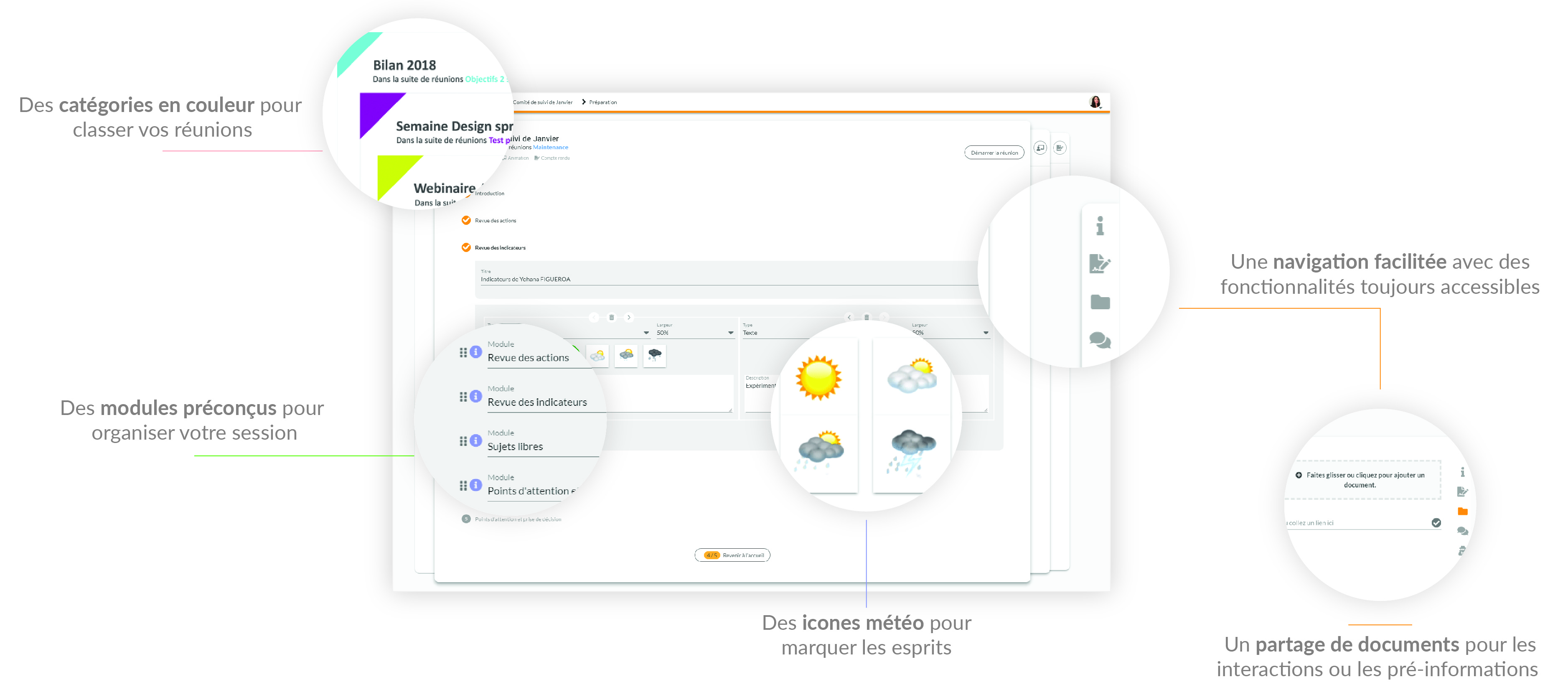The height and width of the screenshot is (695, 1568).
Task: Open the Maintenance meeting series link
Action: coord(550,148)
